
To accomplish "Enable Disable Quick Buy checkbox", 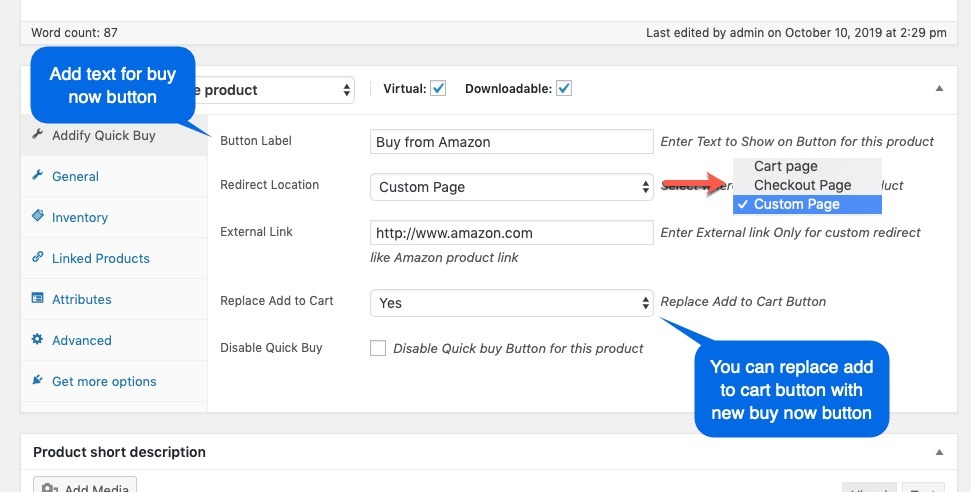I will coord(378,348).
